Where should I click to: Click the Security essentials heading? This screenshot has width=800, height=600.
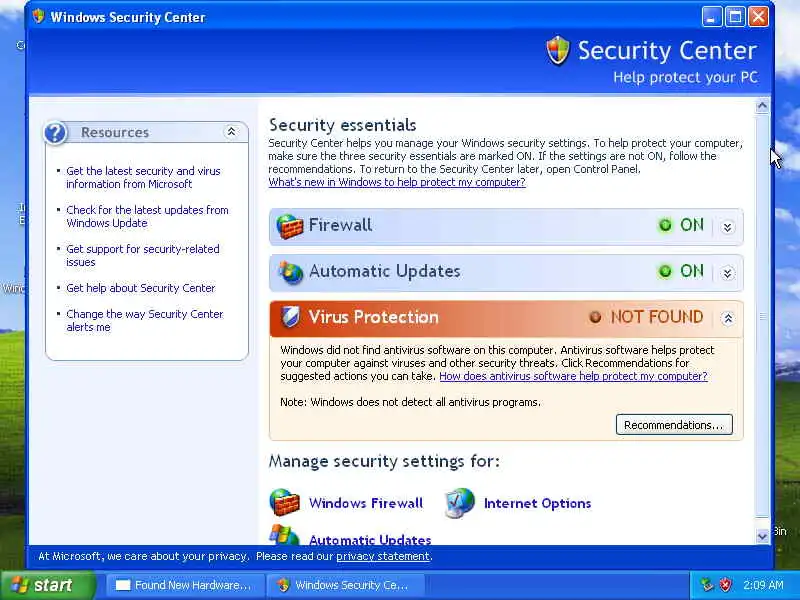click(x=342, y=125)
